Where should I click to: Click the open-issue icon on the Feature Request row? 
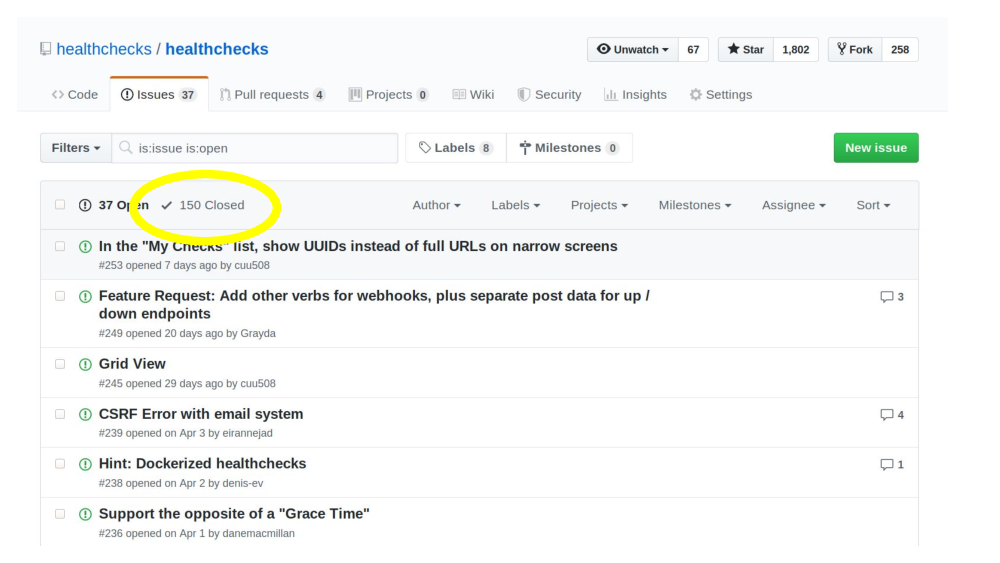(x=85, y=296)
